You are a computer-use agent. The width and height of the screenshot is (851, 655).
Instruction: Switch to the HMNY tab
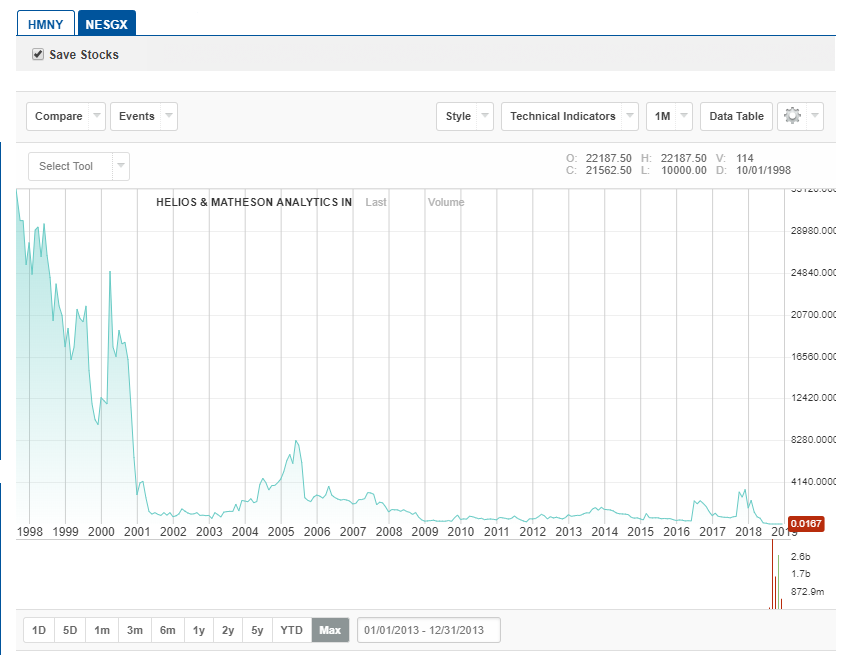click(x=46, y=24)
